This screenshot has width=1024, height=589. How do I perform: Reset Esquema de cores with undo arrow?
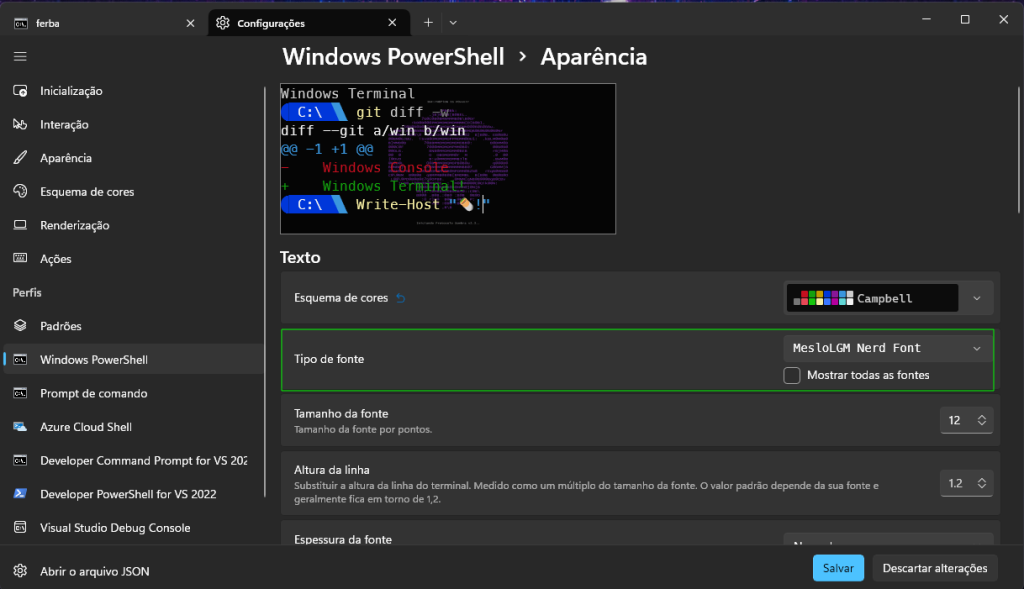pyautogui.click(x=401, y=298)
